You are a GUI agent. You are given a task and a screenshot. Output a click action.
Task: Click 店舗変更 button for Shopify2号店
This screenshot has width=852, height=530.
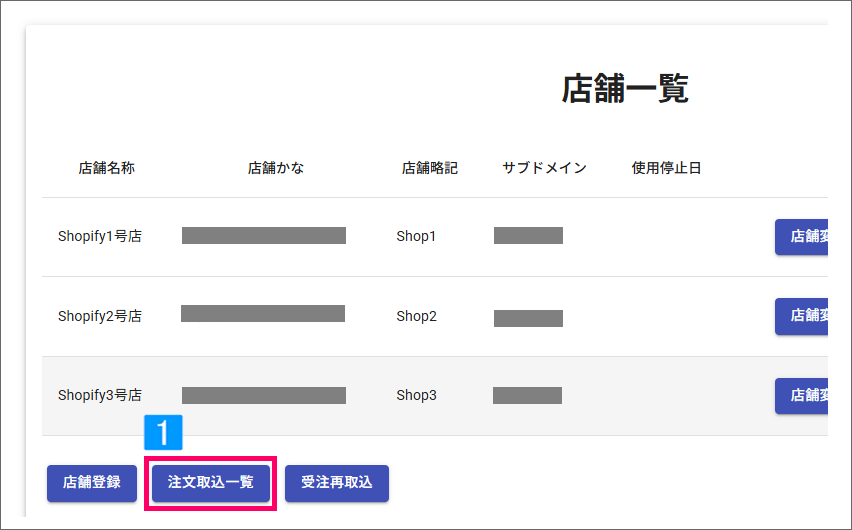[x=801, y=316]
